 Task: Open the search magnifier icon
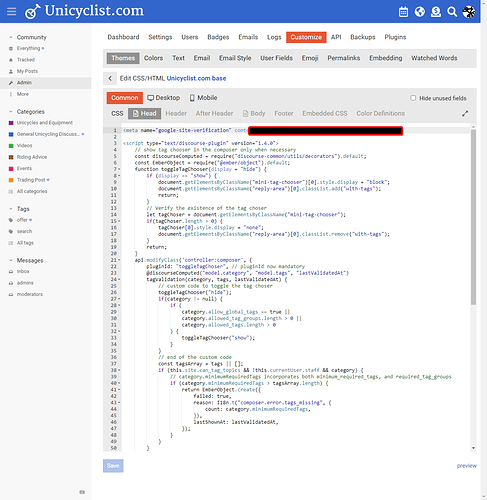click(x=452, y=12)
